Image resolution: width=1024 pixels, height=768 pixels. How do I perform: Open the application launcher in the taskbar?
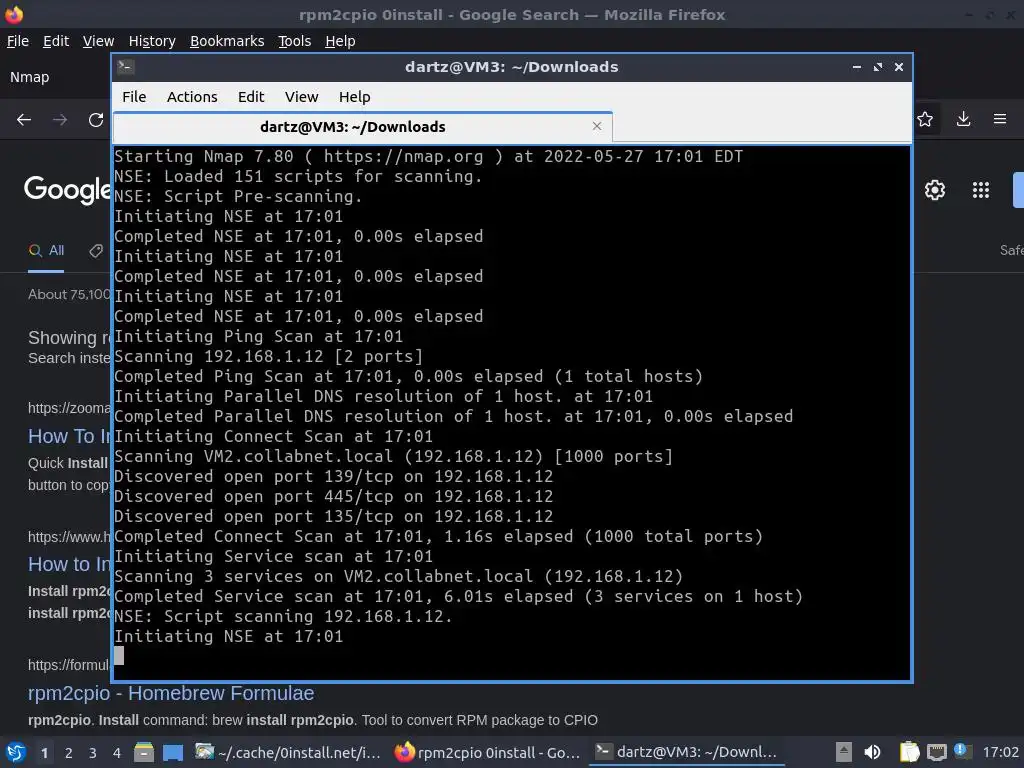[16, 752]
